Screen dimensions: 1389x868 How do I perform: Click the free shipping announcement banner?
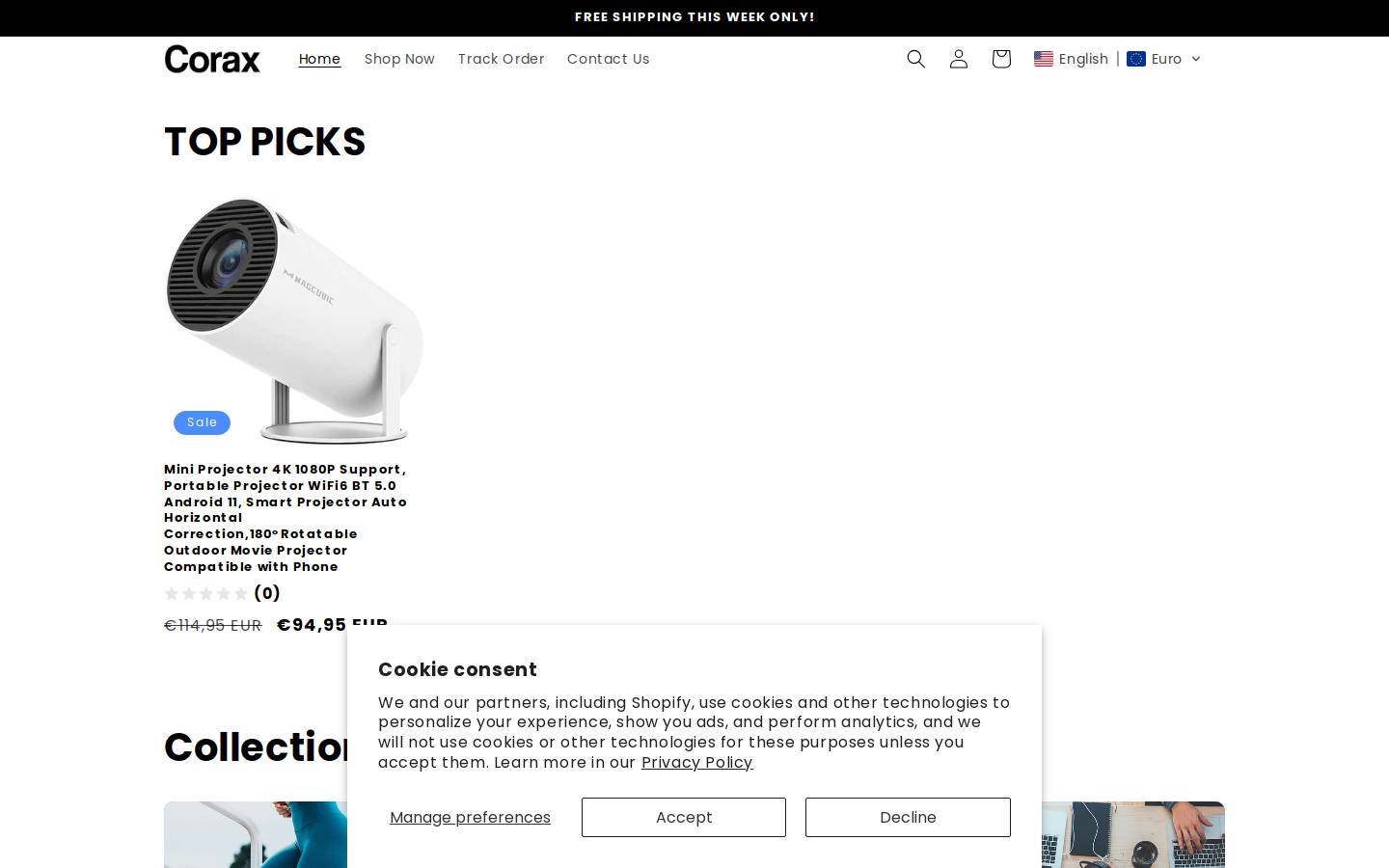pyautogui.click(x=694, y=17)
